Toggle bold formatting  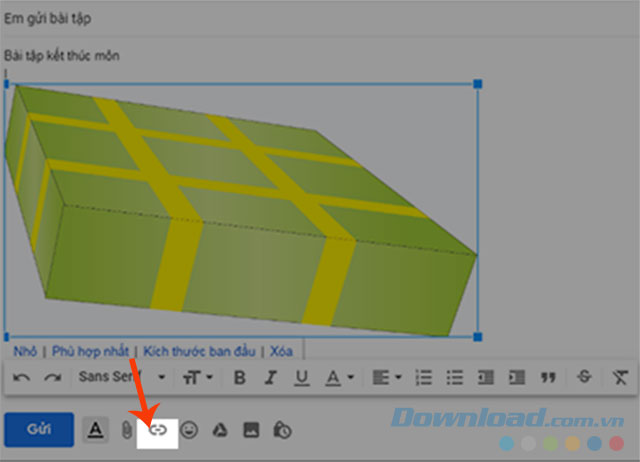click(240, 378)
